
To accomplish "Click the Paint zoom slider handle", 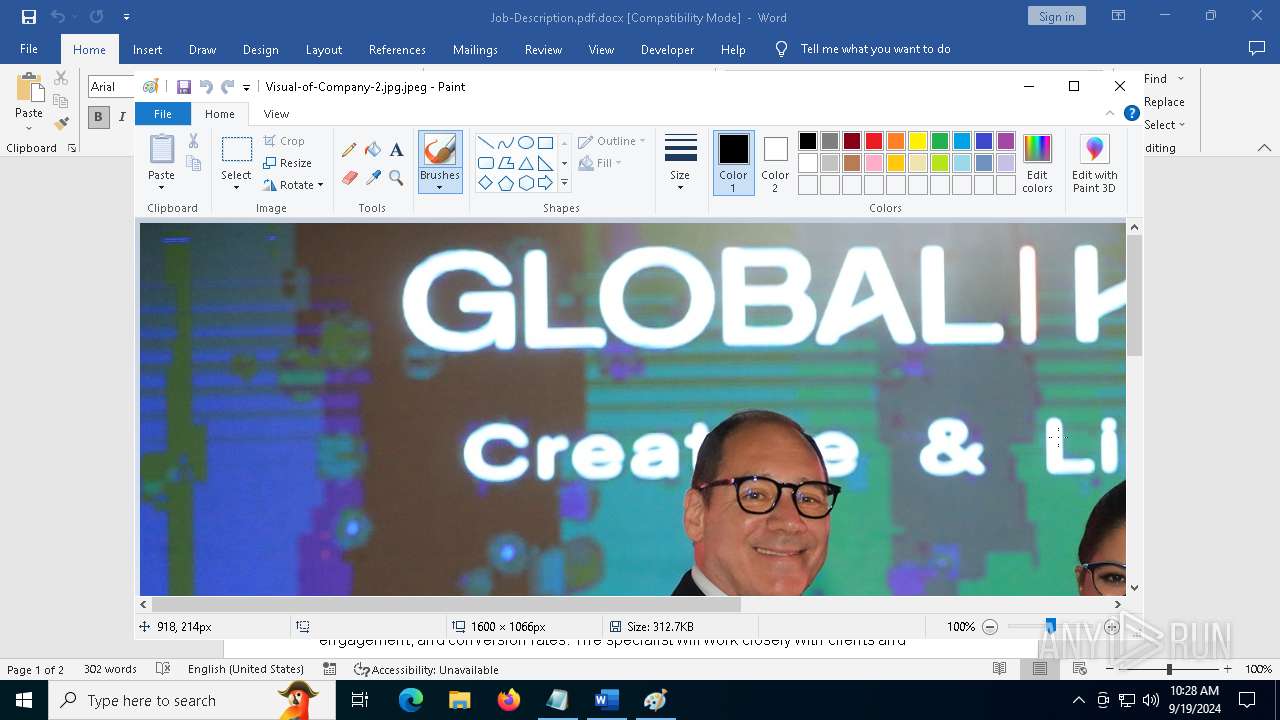I will tap(1050, 627).
